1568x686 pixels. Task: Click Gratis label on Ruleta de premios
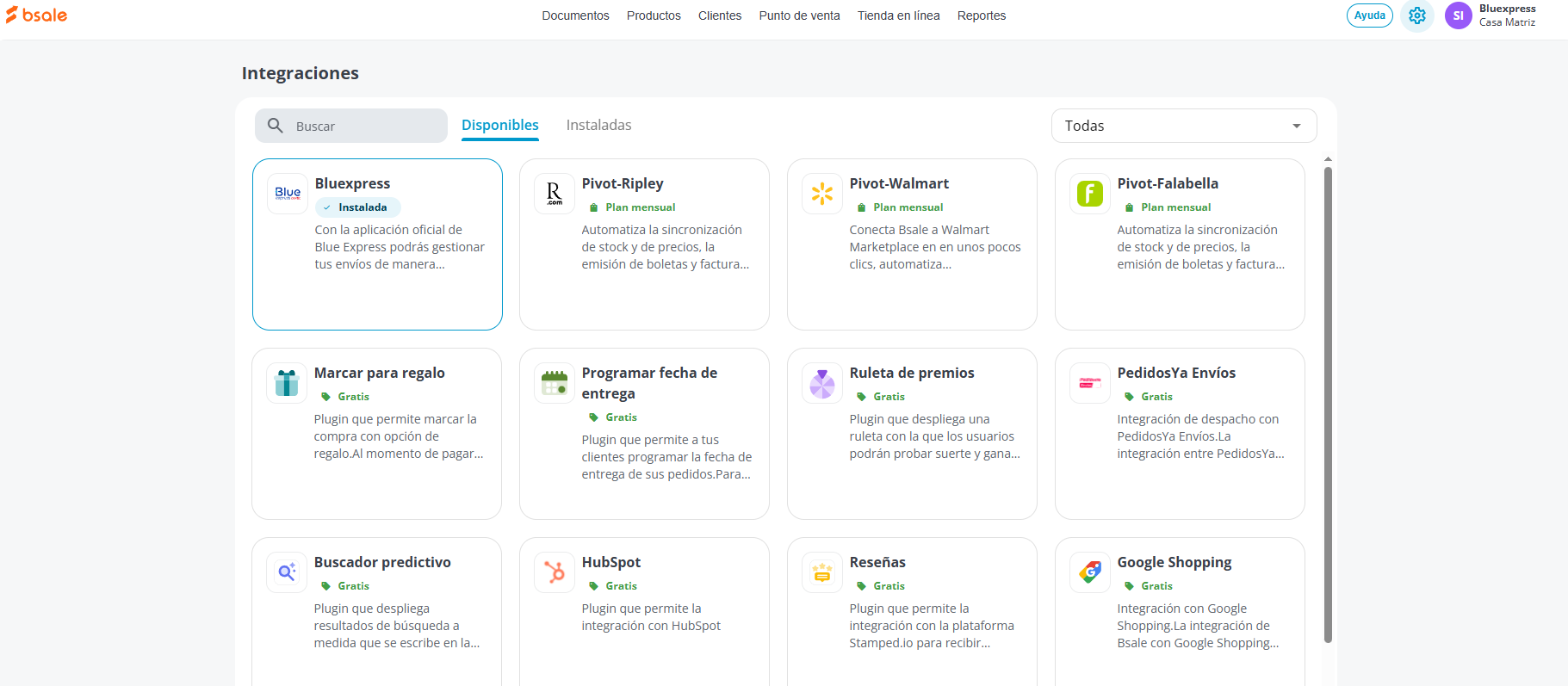[881, 397]
